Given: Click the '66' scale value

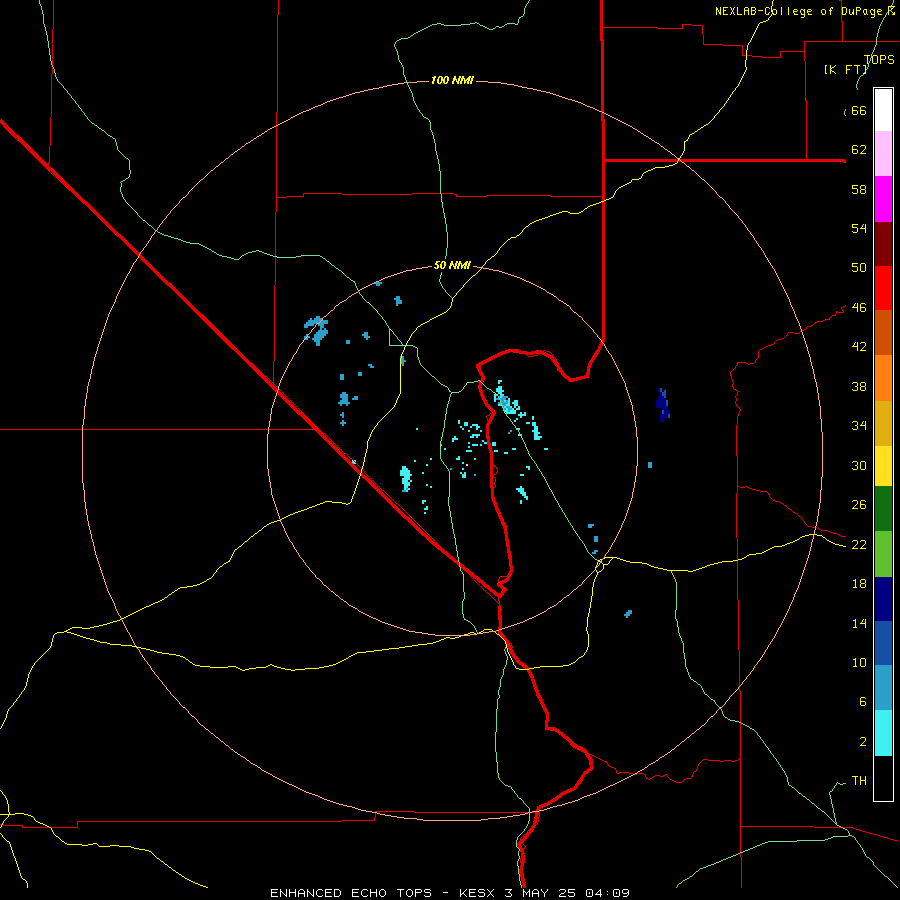Looking at the screenshot, I should point(859,110).
